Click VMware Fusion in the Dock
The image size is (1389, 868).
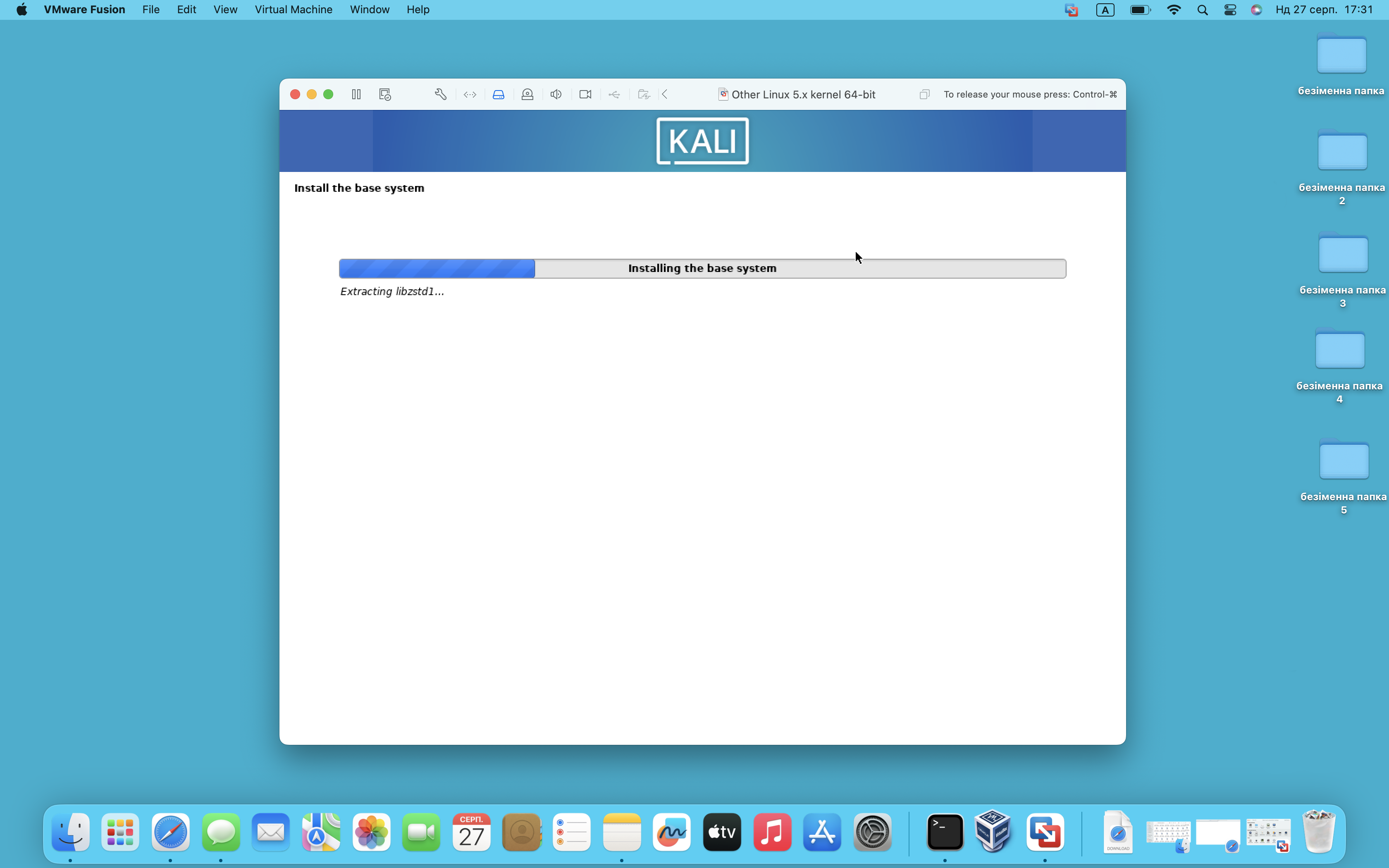1045,832
